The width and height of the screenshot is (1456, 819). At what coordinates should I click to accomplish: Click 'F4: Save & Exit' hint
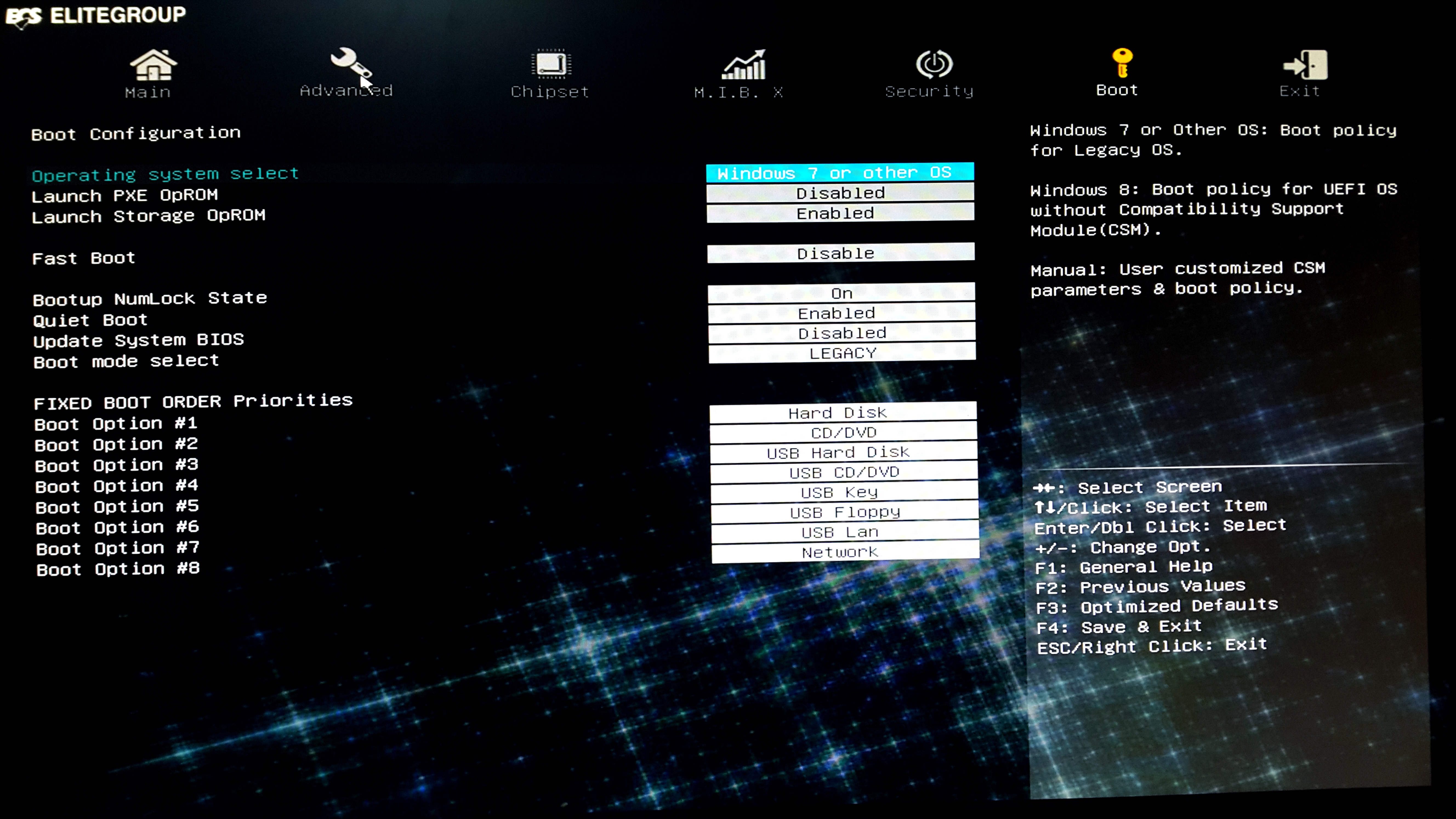point(1119,627)
